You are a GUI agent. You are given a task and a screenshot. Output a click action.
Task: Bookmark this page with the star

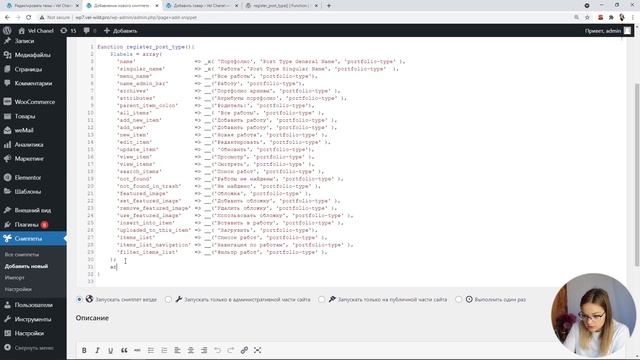point(587,18)
